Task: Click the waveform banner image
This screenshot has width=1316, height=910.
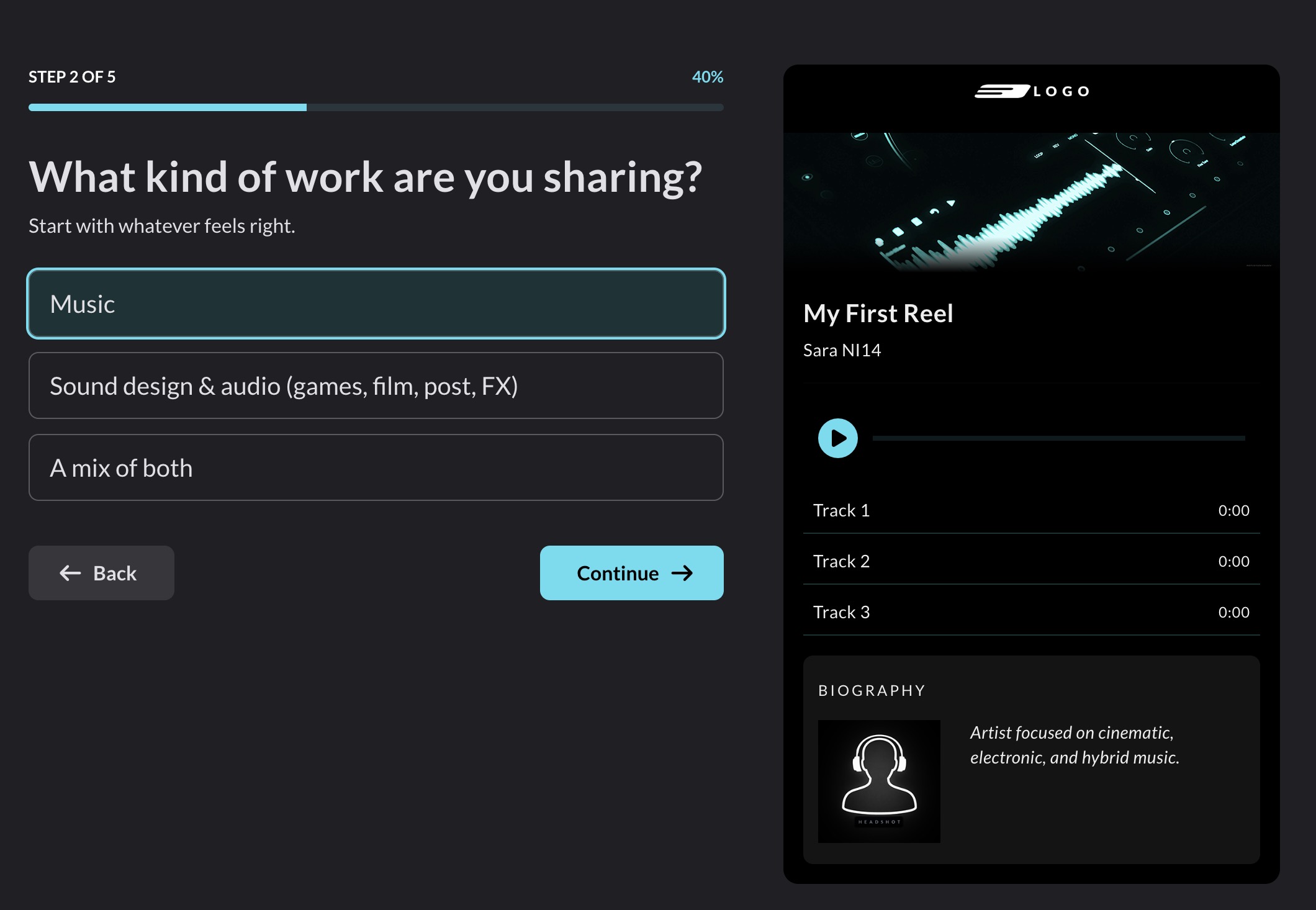Action: click(x=1031, y=202)
